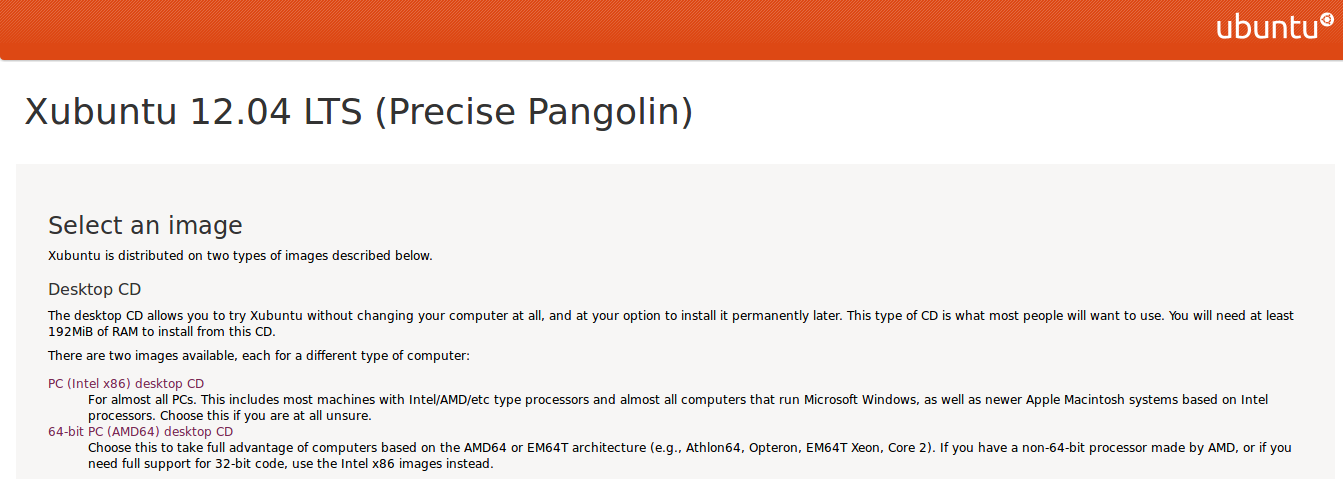Click the "Select an image" heading
Screen dimensions: 1343x479
point(145,225)
